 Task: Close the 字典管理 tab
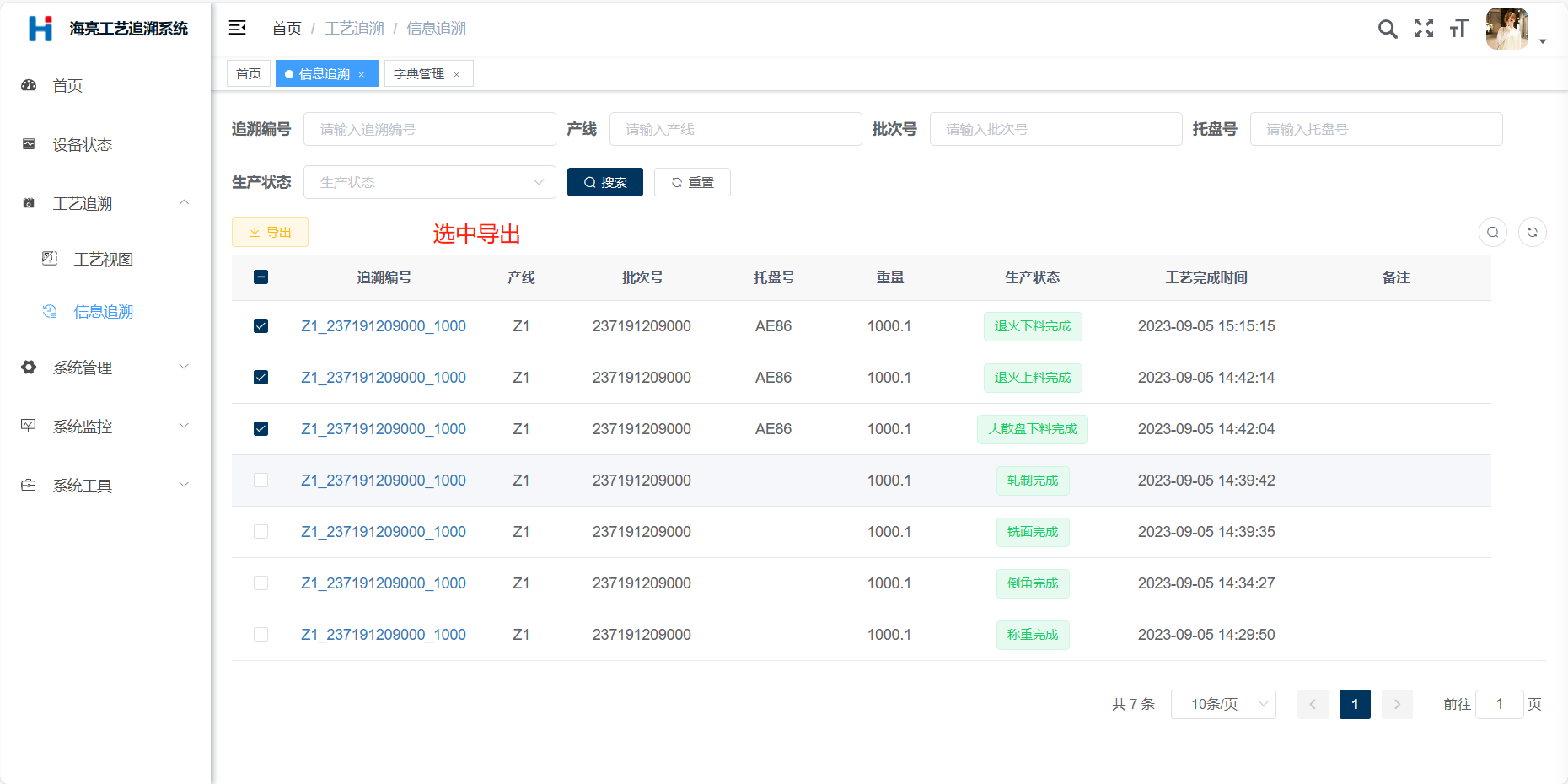[x=457, y=74]
